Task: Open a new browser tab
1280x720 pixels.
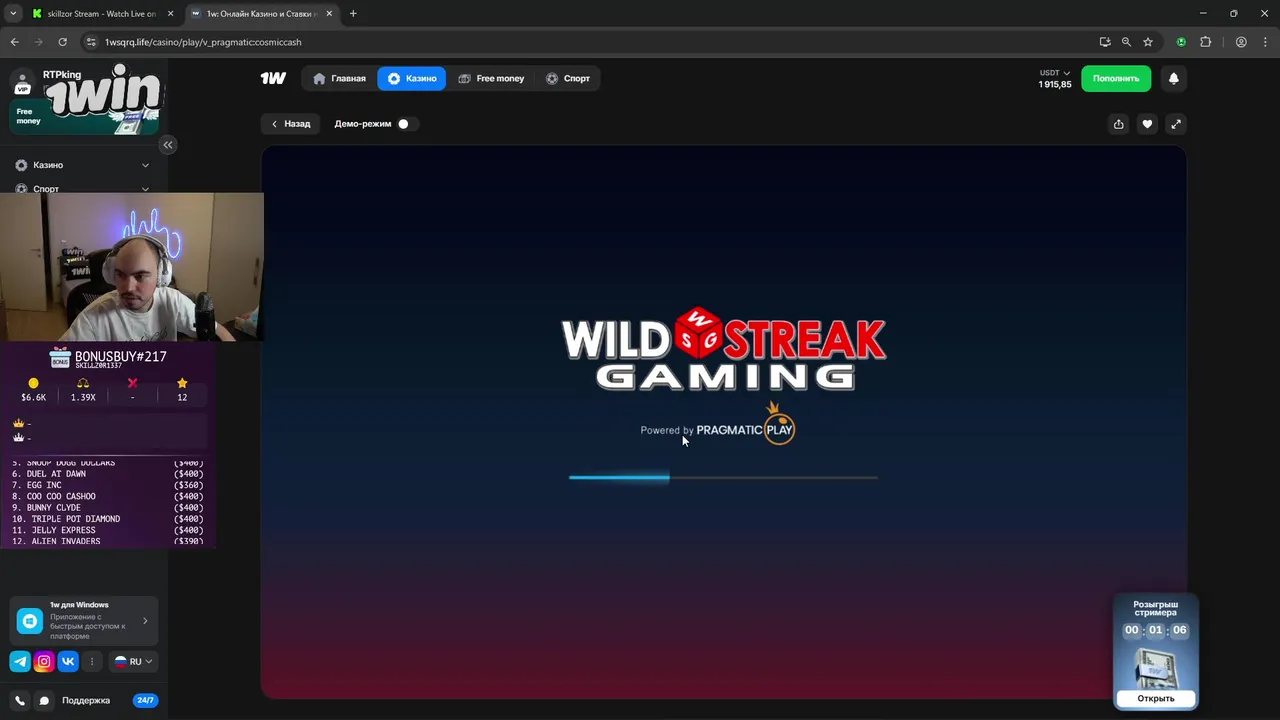Action: pos(353,14)
